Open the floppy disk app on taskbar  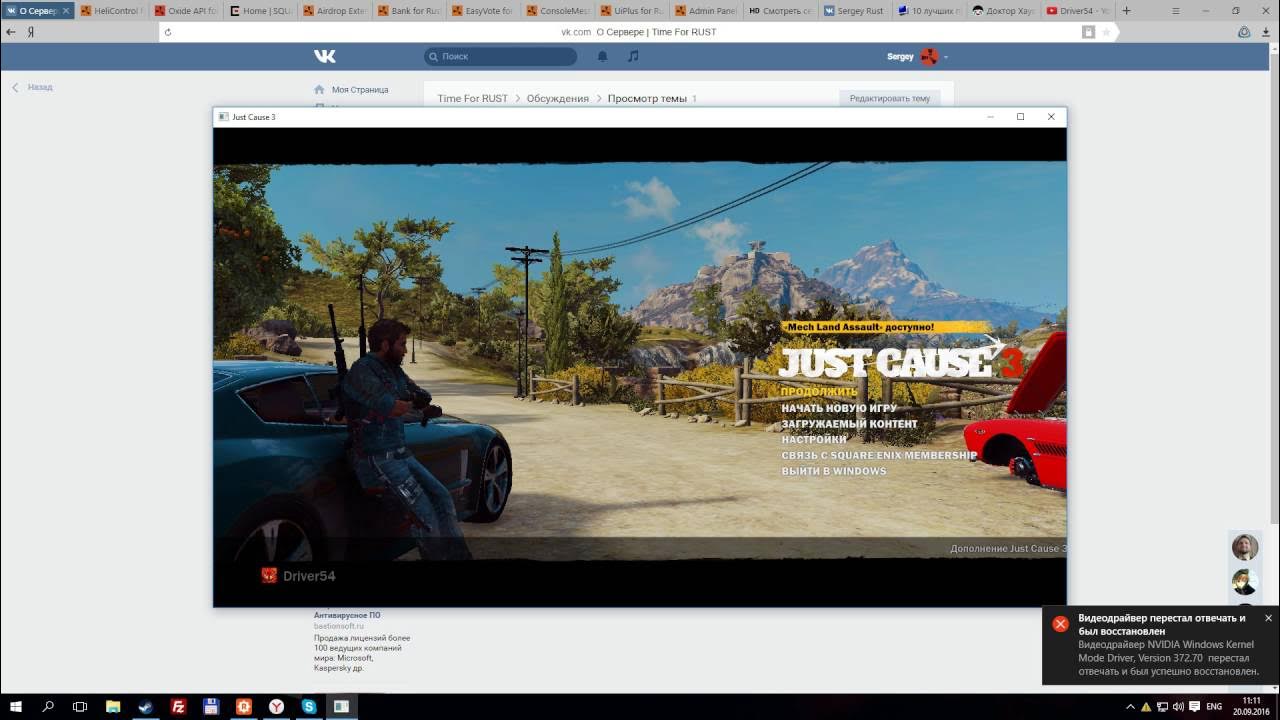[x=211, y=706]
